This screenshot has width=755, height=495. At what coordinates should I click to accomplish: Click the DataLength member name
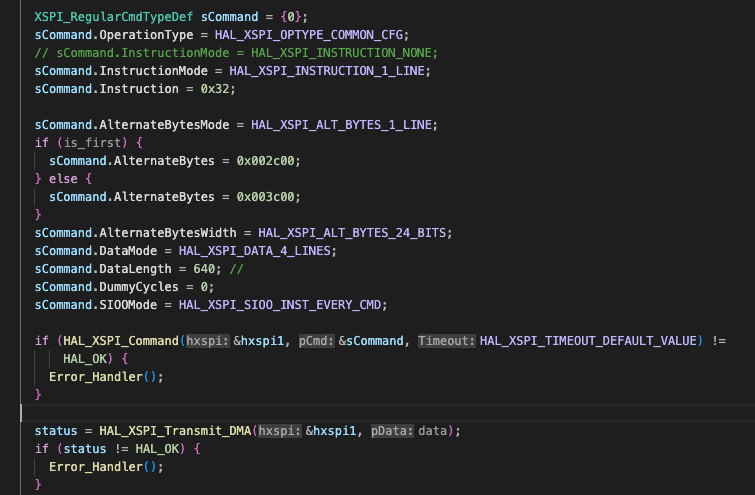tap(135, 269)
